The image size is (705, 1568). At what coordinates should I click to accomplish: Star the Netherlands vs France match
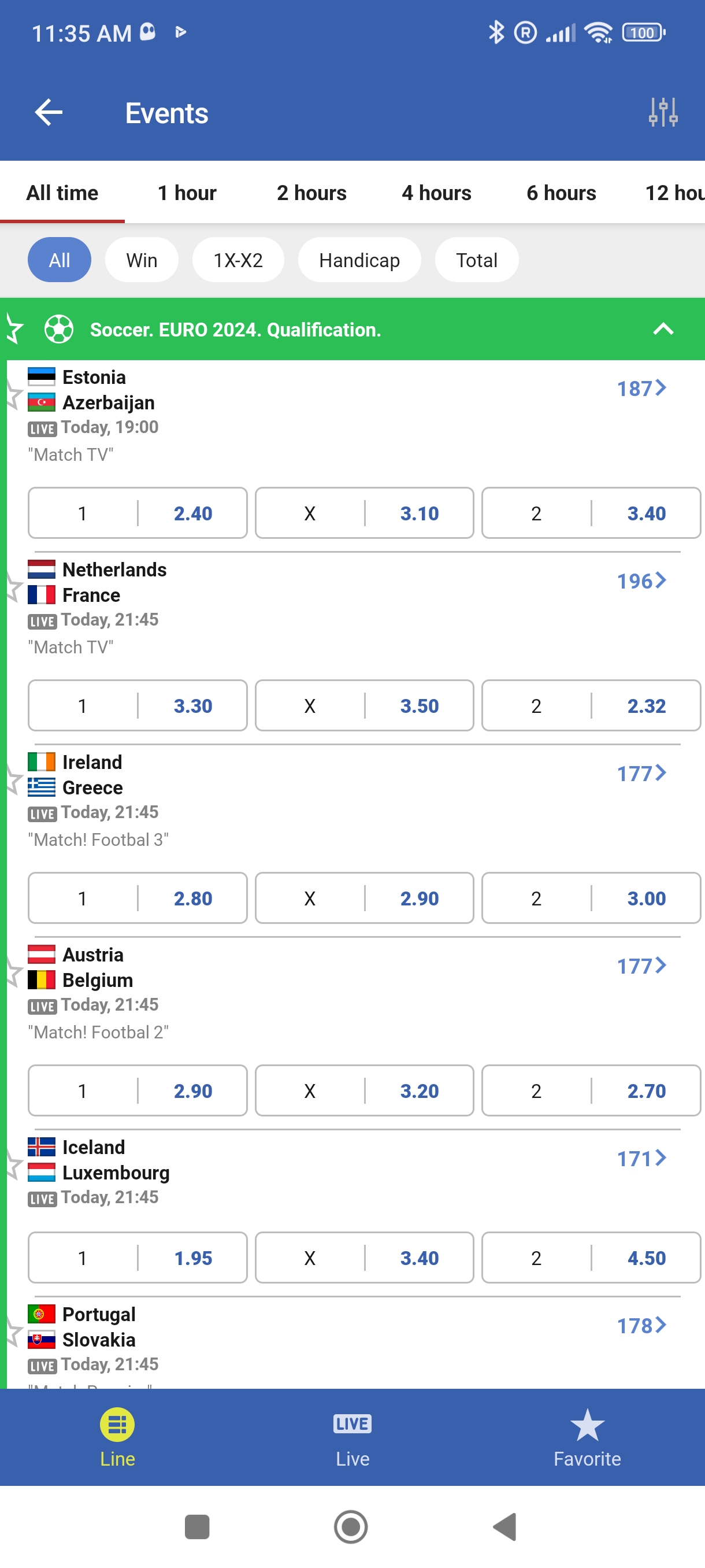(x=13, y=588)
